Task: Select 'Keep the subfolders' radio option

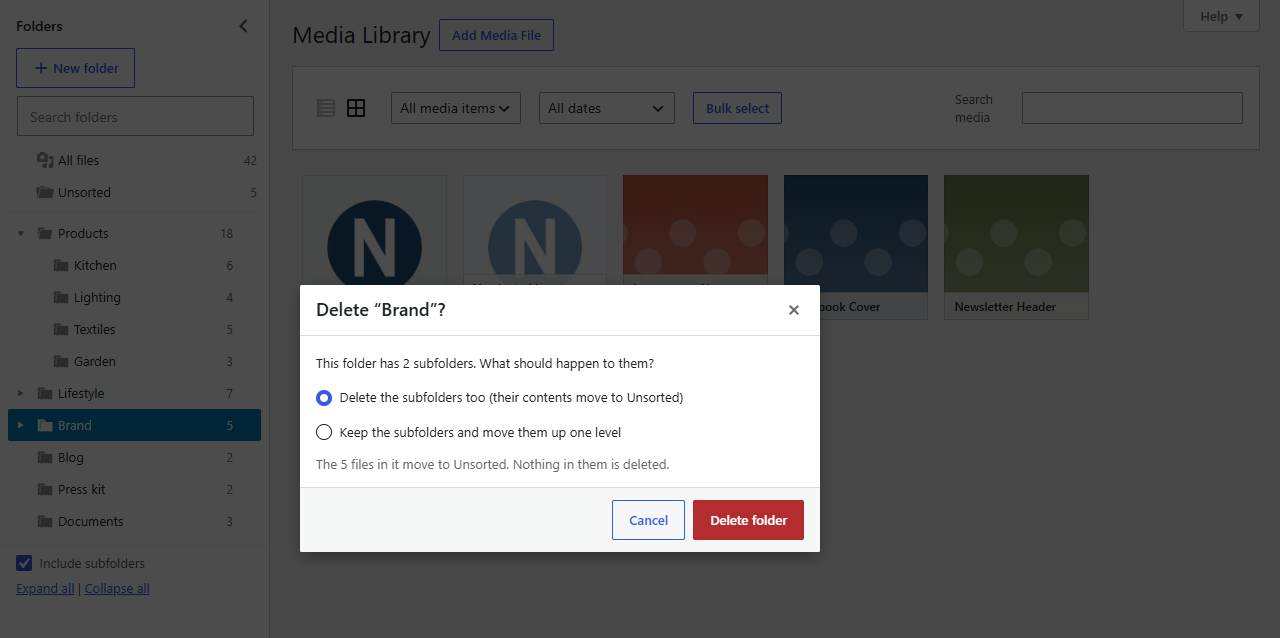Action: [x=324, y=432]
